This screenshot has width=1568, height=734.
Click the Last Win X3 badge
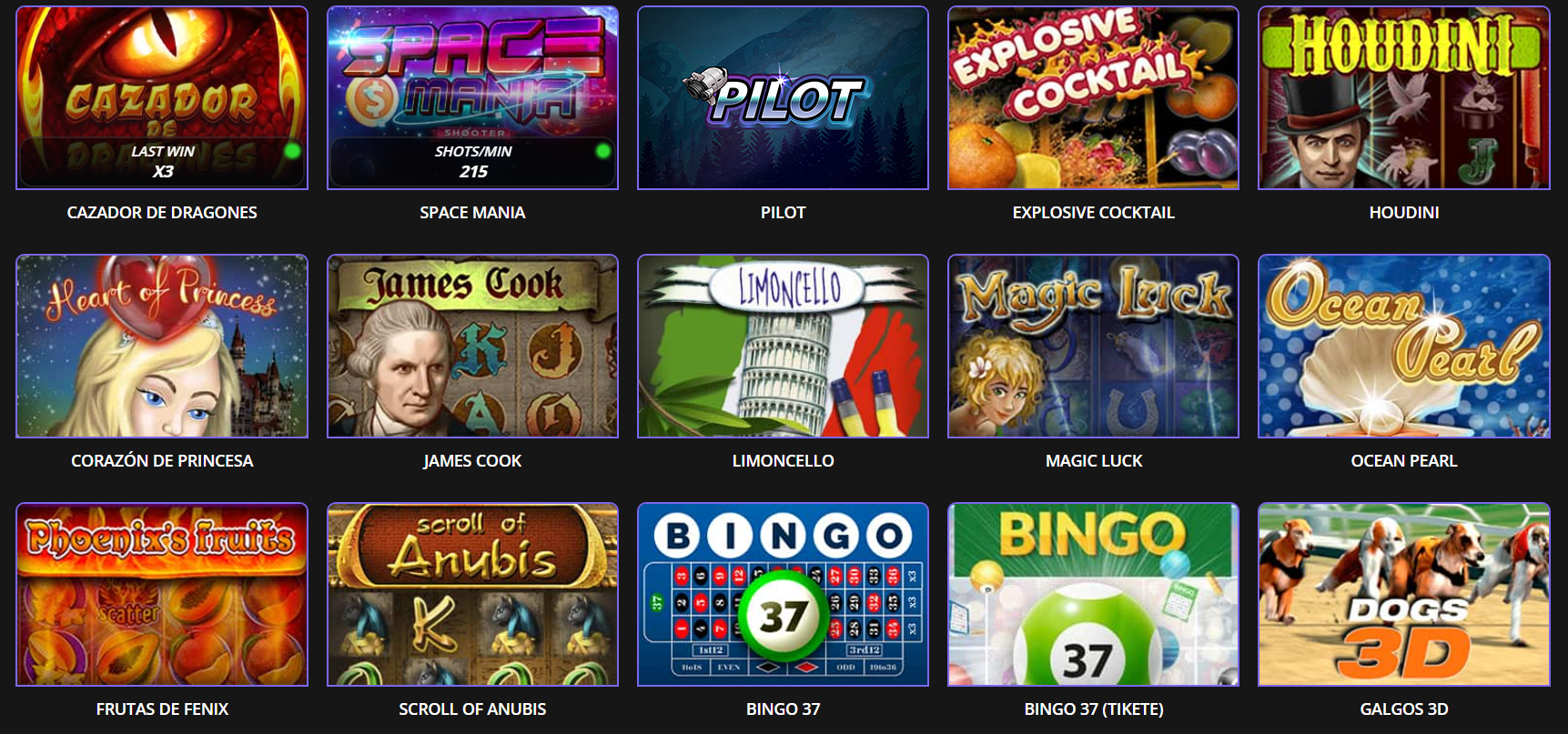162,162
